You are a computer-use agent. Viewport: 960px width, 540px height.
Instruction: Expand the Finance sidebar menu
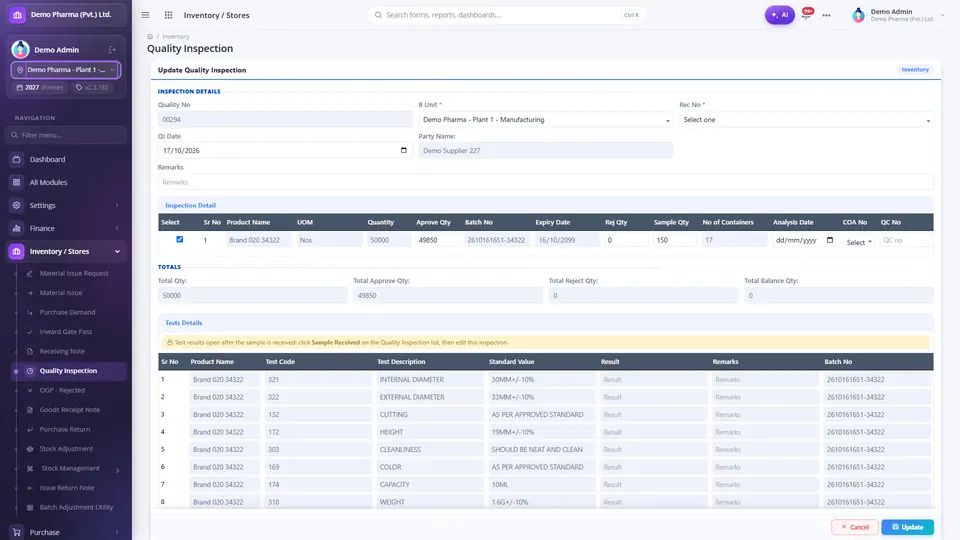click(x=66, y=228)
